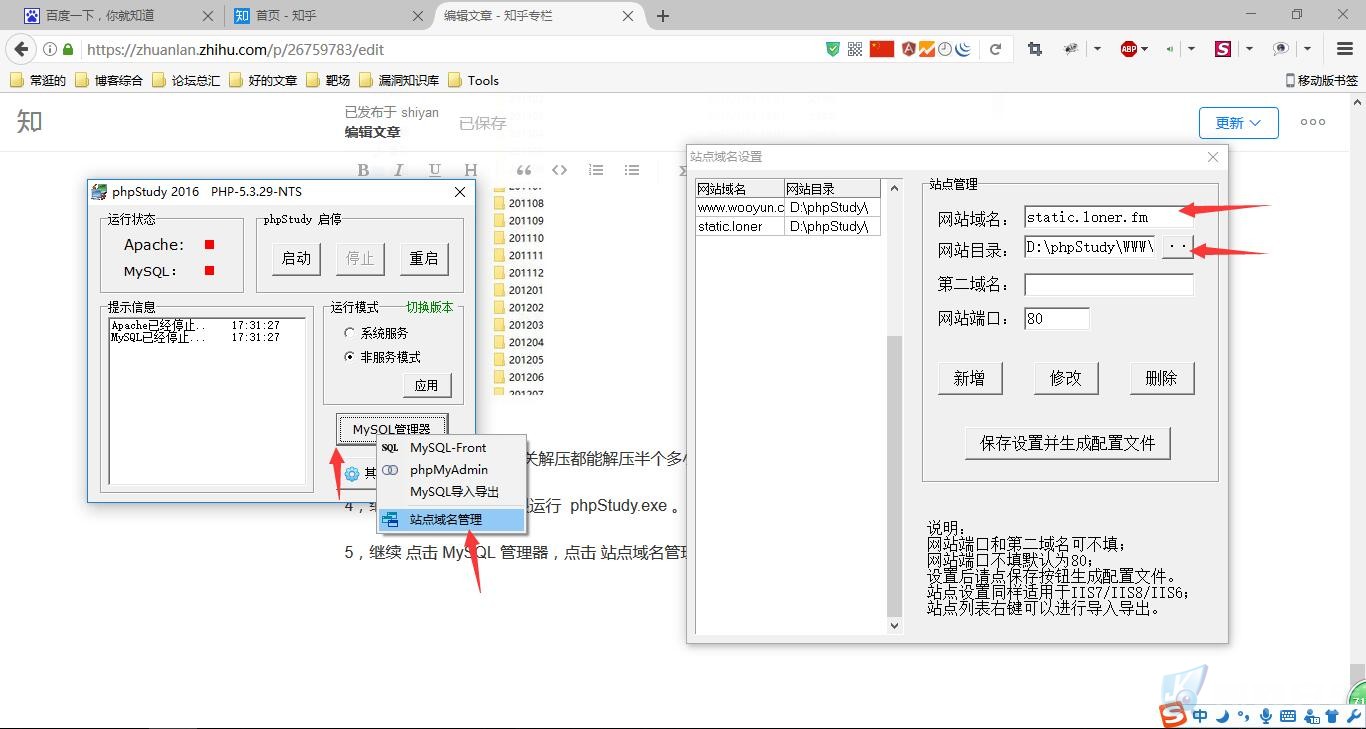Click the Zhihu 知 logo
This screenshot has width=1366, height=729.
tap(30, 122)
